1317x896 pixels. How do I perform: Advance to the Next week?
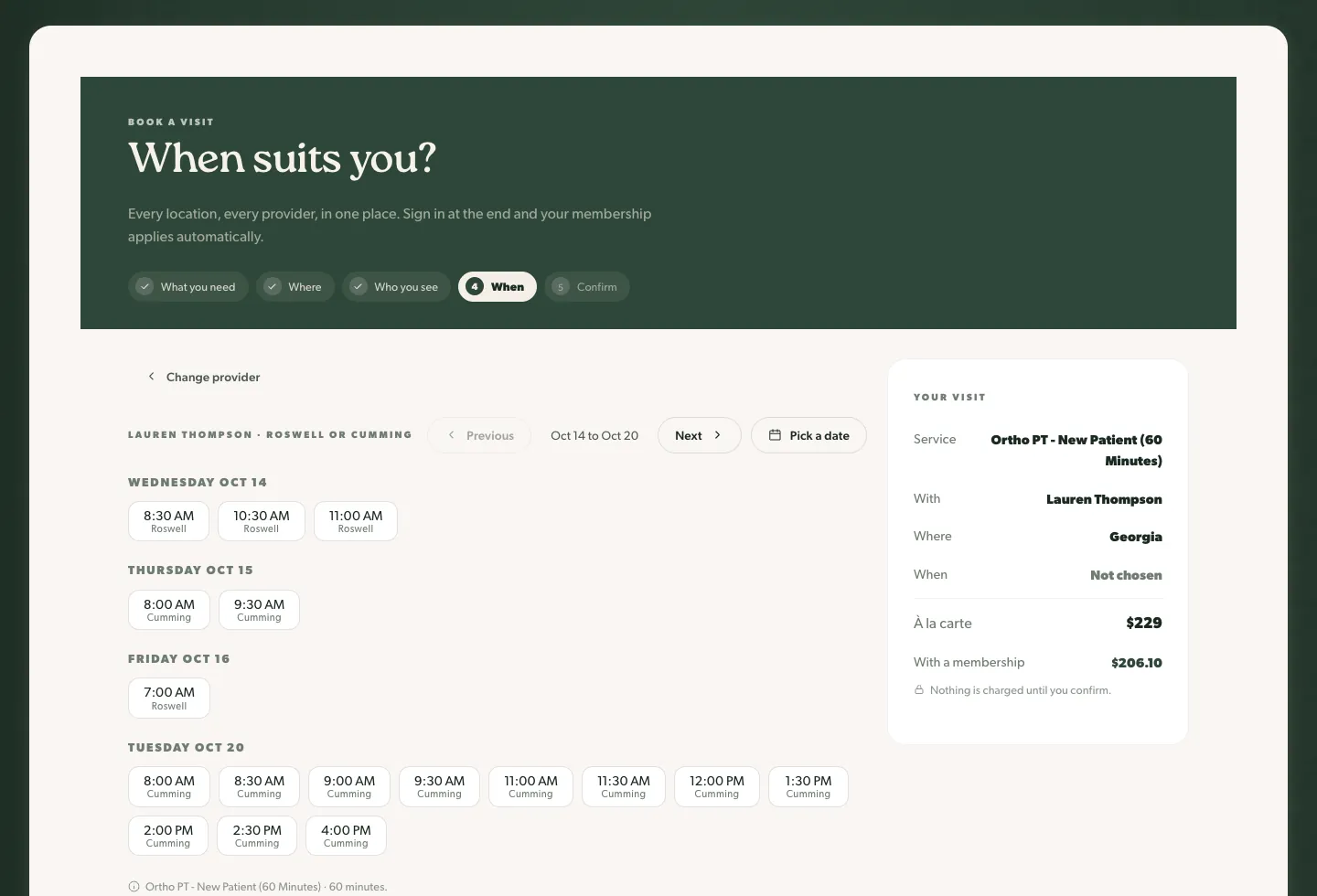point(700,435)
